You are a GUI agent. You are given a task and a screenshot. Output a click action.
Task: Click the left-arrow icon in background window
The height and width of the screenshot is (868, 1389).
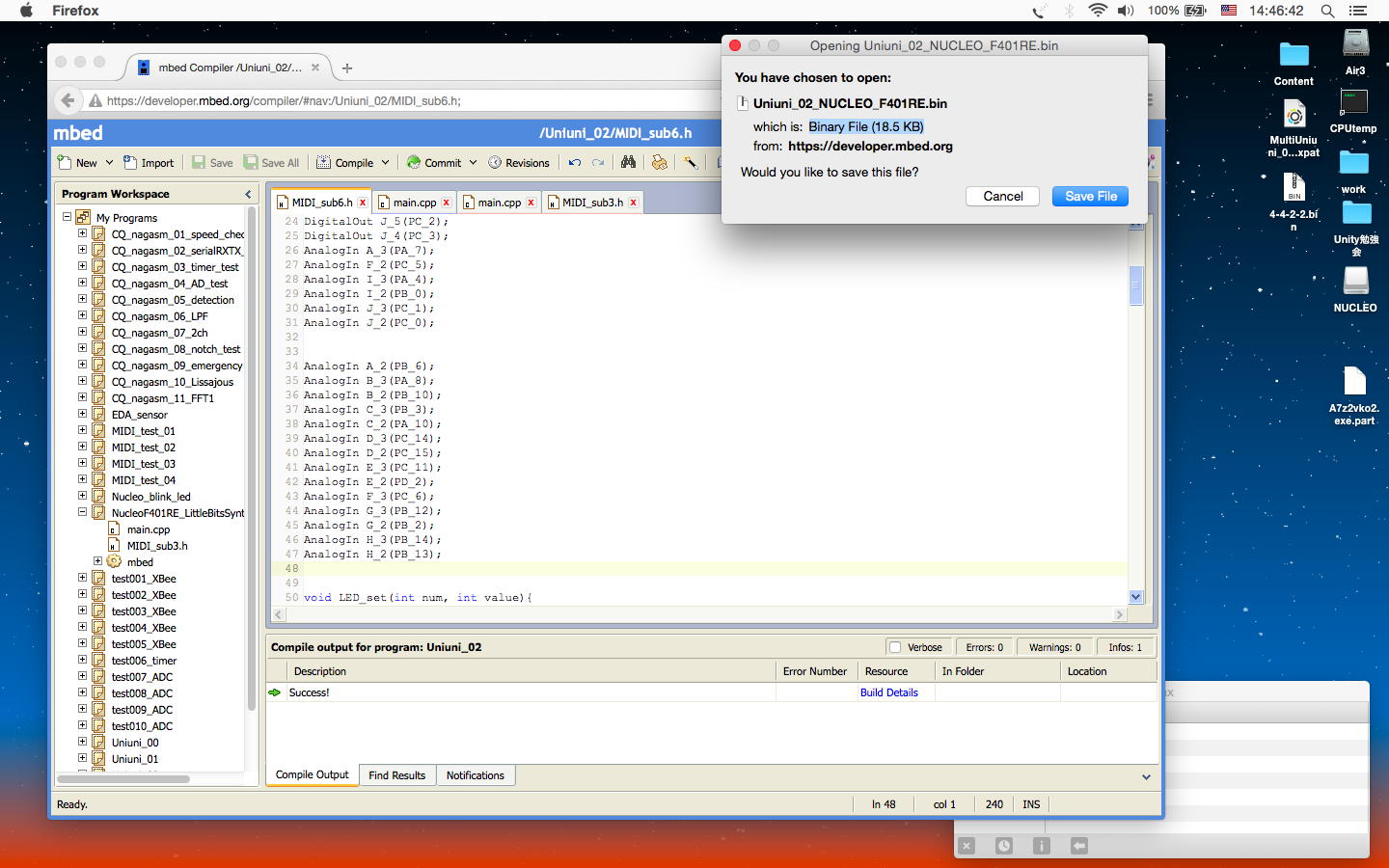click(1079, 846)
